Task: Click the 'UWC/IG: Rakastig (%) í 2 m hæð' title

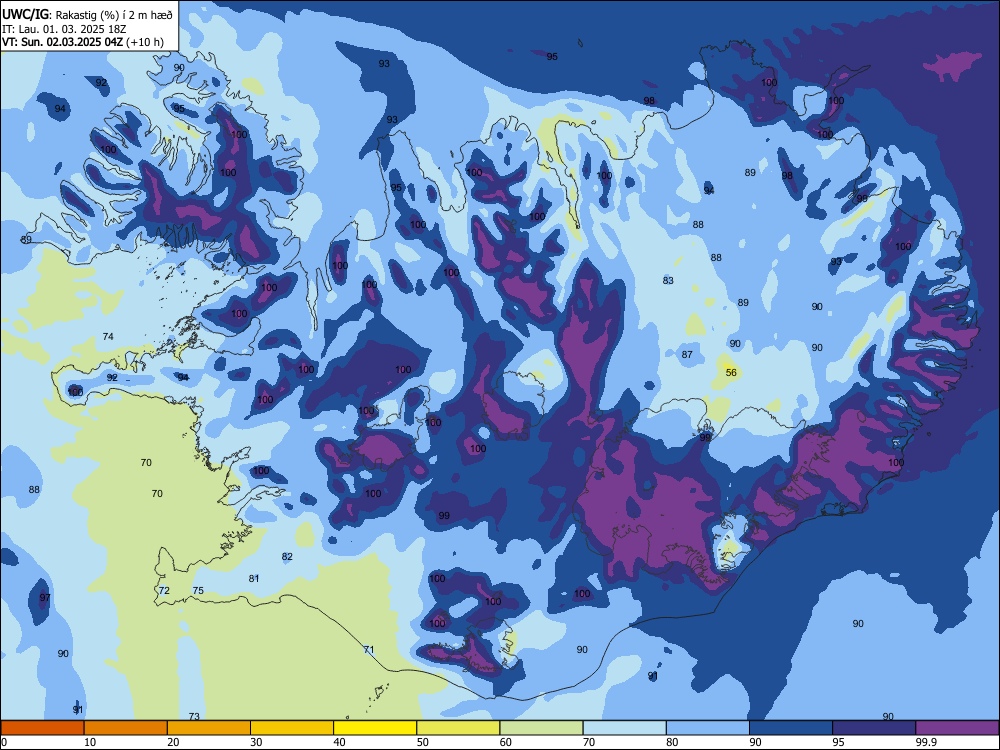Action: click(x=87, y=15)
